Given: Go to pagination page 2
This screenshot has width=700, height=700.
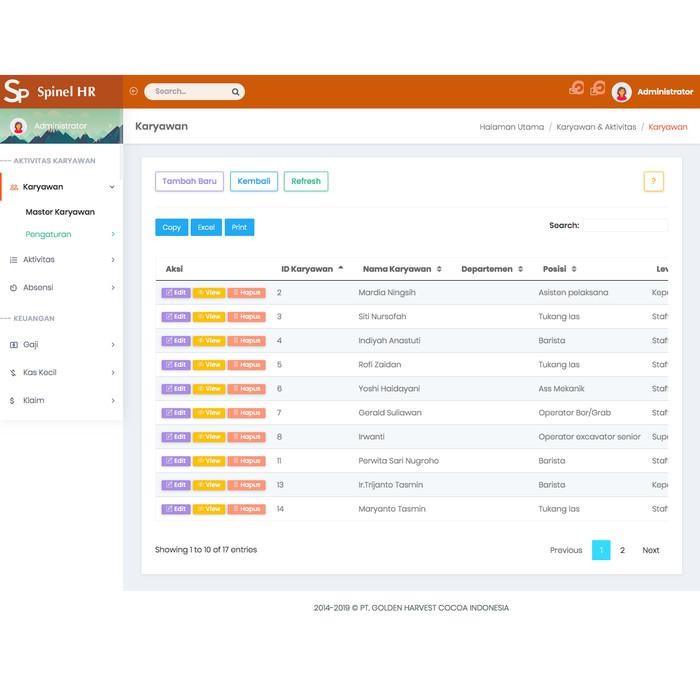Looking at the screenshot, I should pyautogui.click(x=622, y=550).
